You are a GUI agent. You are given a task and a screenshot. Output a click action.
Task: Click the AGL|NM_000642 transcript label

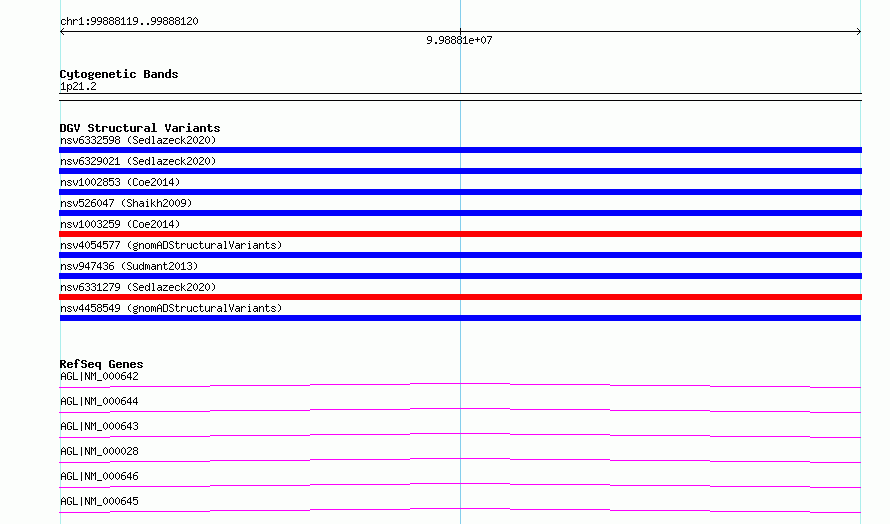coord(99,376)
